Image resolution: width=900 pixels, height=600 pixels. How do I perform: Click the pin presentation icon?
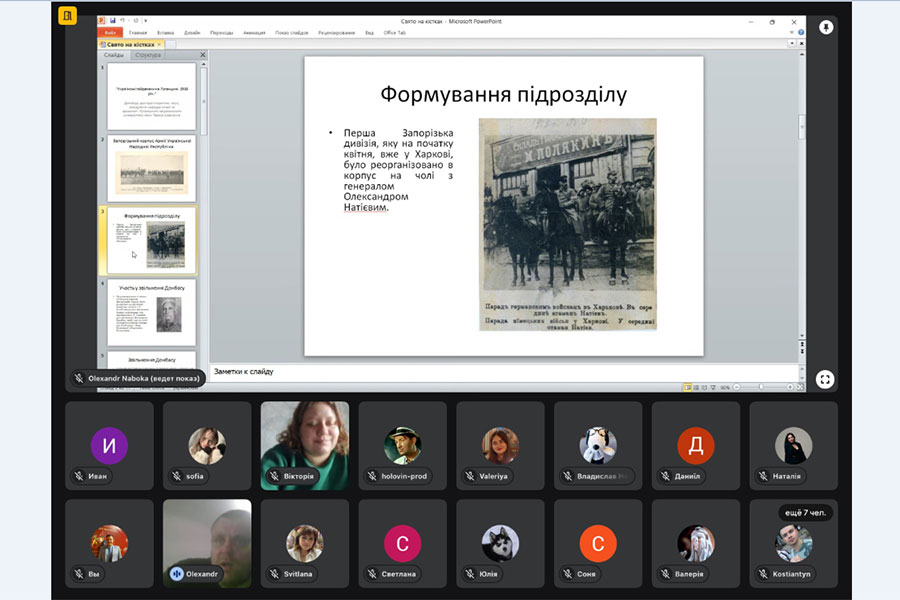(826, 27)
